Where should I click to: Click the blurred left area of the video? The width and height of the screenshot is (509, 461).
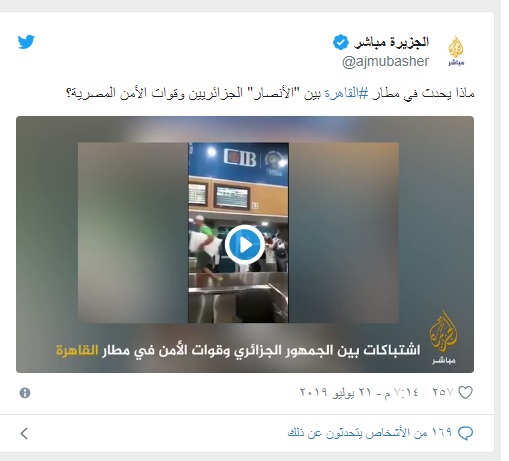click(x=133, y=232)
